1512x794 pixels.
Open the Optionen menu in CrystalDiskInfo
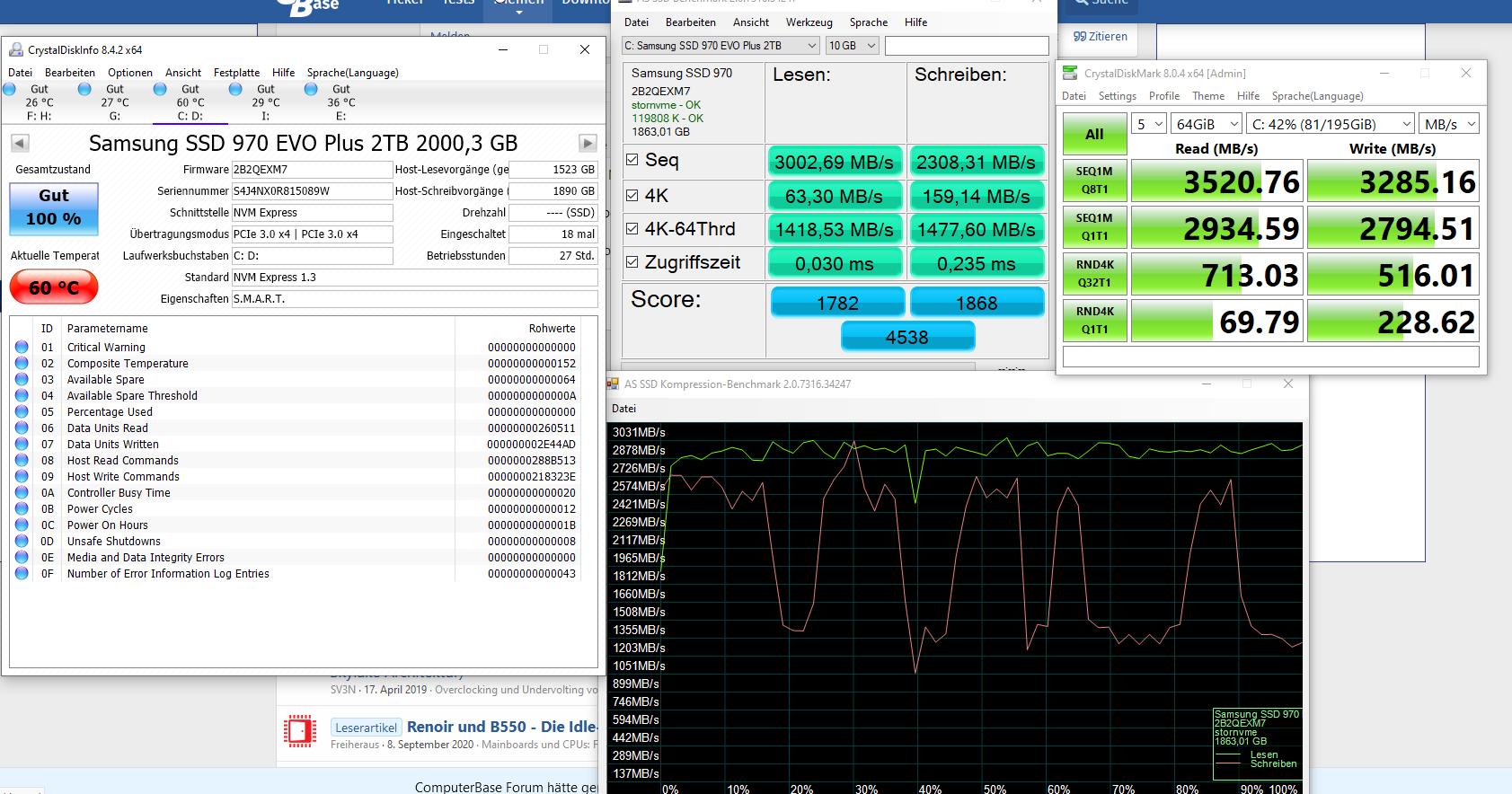pyautogui.click(x=130, y=73)
